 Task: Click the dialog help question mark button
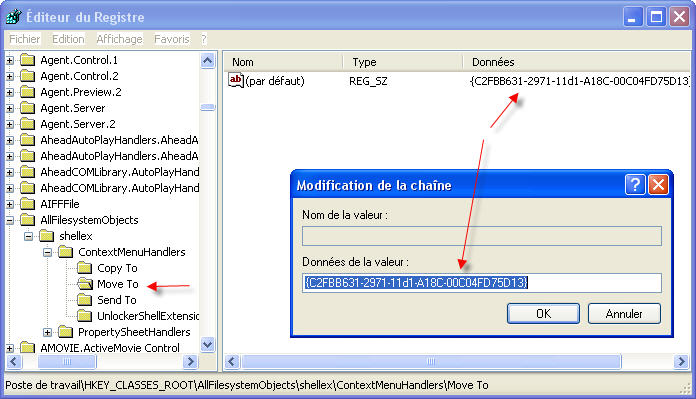pyautogui.click(x=635, y=185)
